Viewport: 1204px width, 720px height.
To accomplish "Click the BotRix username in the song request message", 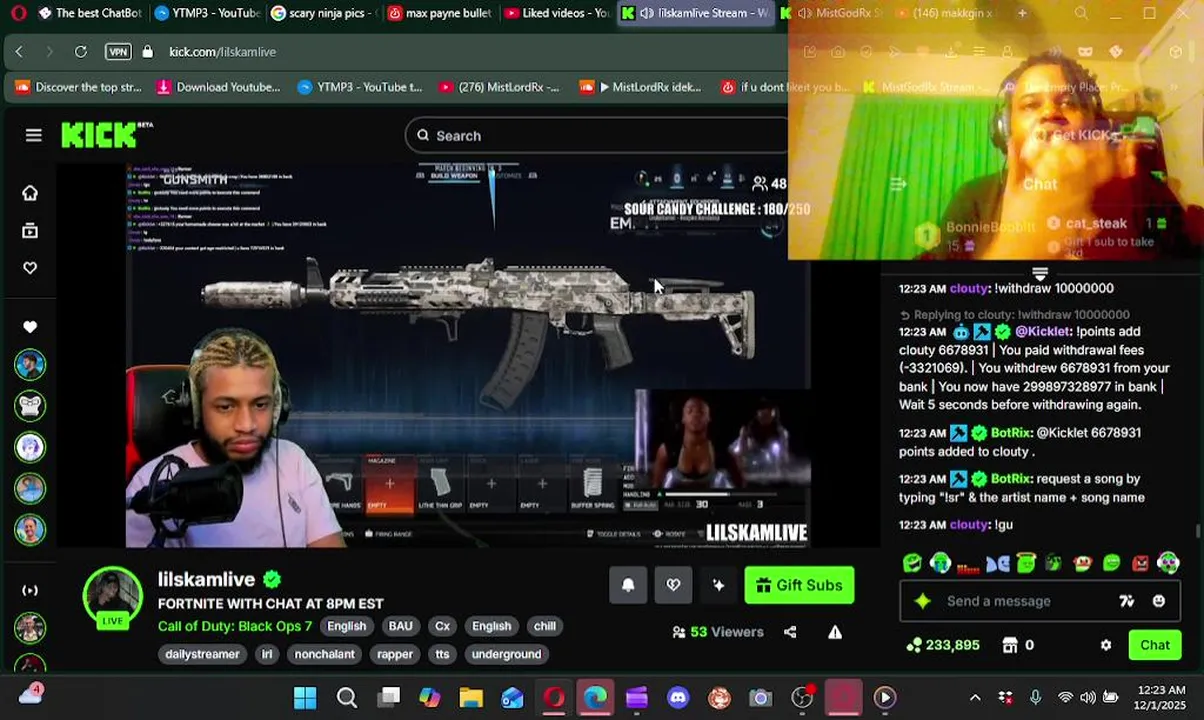I will click(x=1010, y=479).
